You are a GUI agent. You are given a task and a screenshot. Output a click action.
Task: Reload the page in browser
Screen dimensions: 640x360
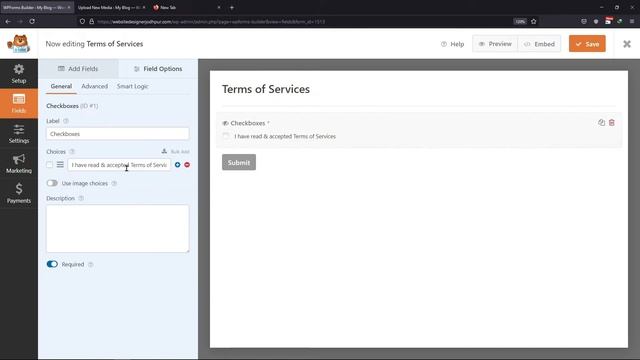coord(32,21)
